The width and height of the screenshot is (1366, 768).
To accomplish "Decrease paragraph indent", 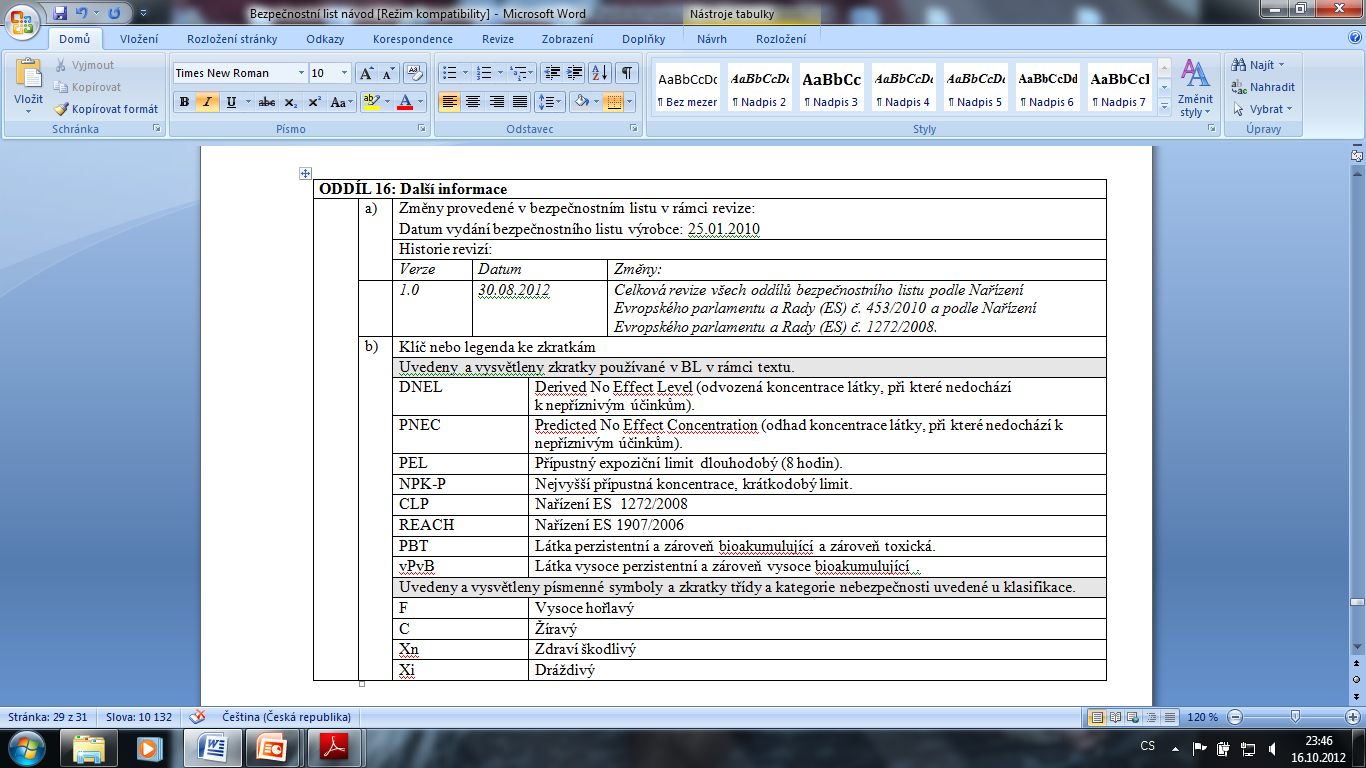I will (x=551, y=73).
